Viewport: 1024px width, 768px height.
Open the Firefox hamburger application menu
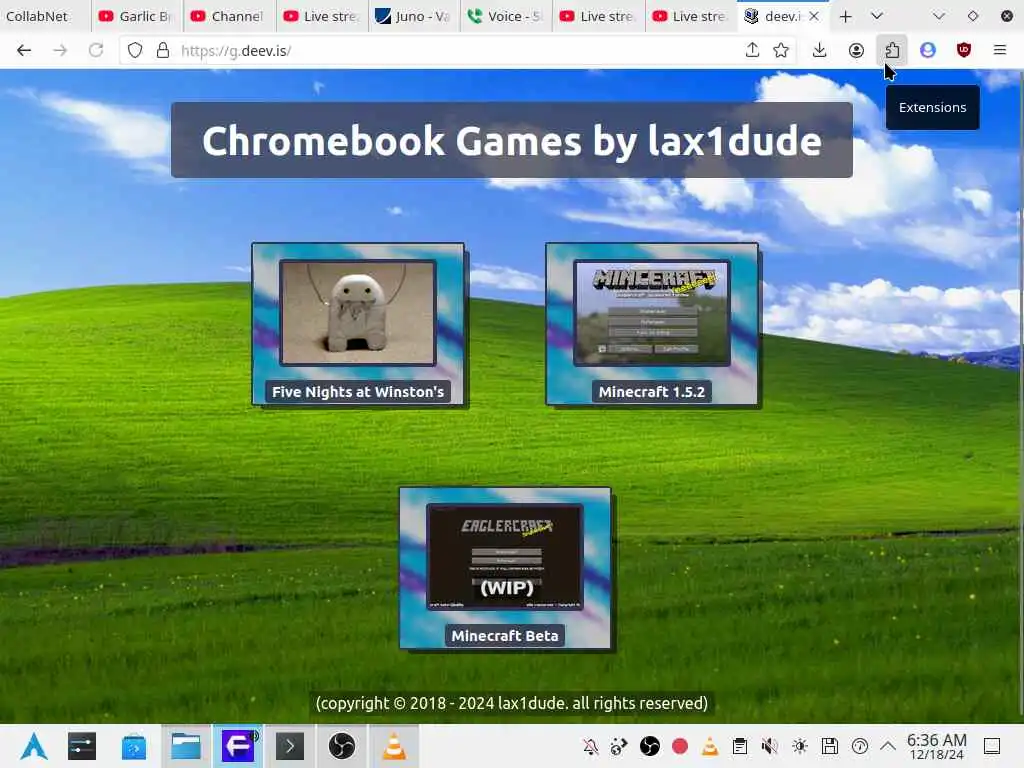point(1000,50)
